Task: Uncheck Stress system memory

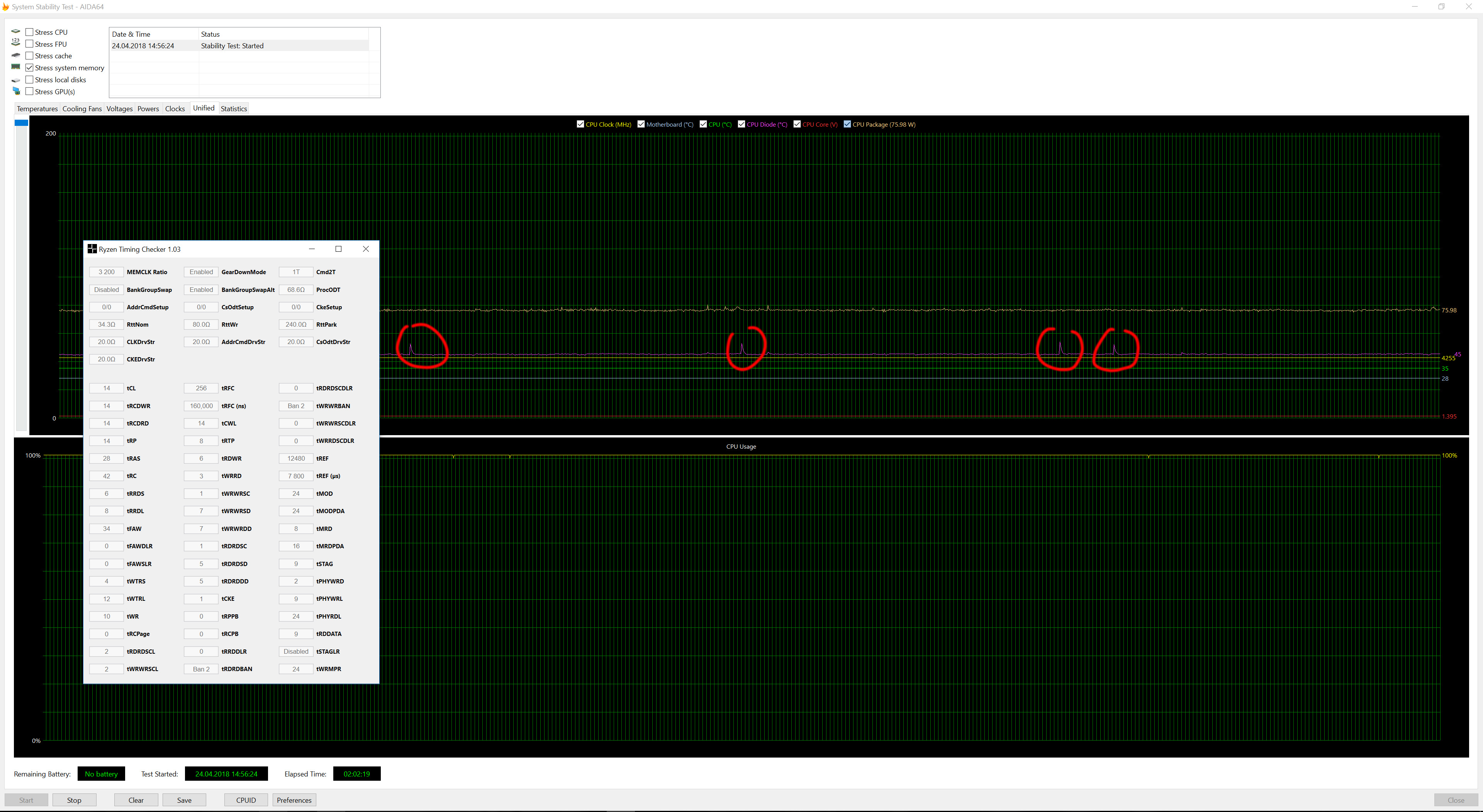Action: (29, 68)
